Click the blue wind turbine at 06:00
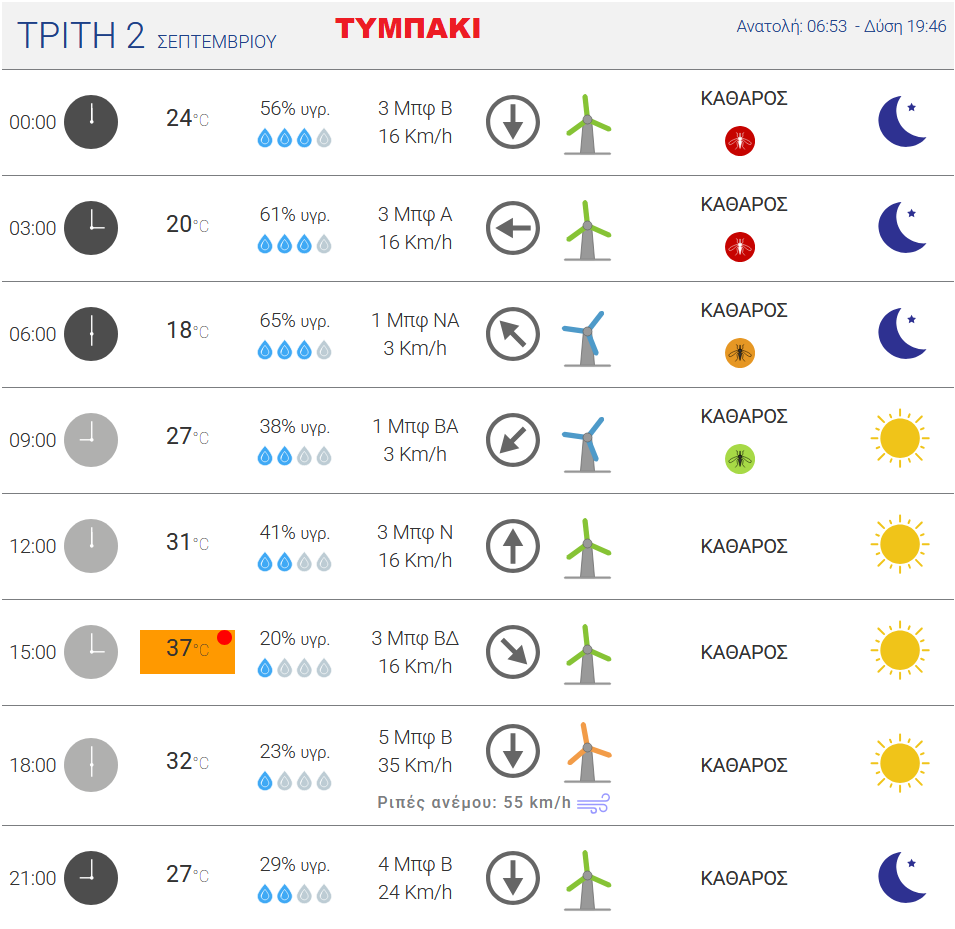This screenshot has height=929, width=955. (x=587, y=338)
